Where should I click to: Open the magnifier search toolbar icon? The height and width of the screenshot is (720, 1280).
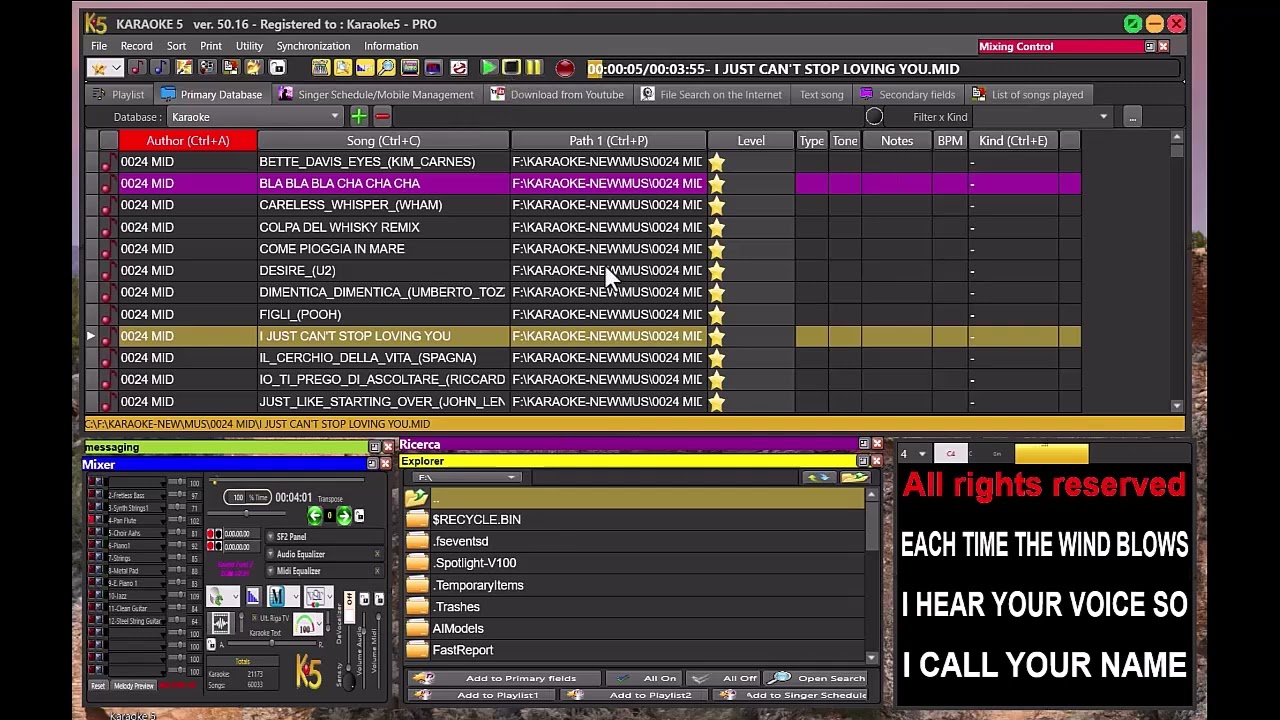(386, 68)
